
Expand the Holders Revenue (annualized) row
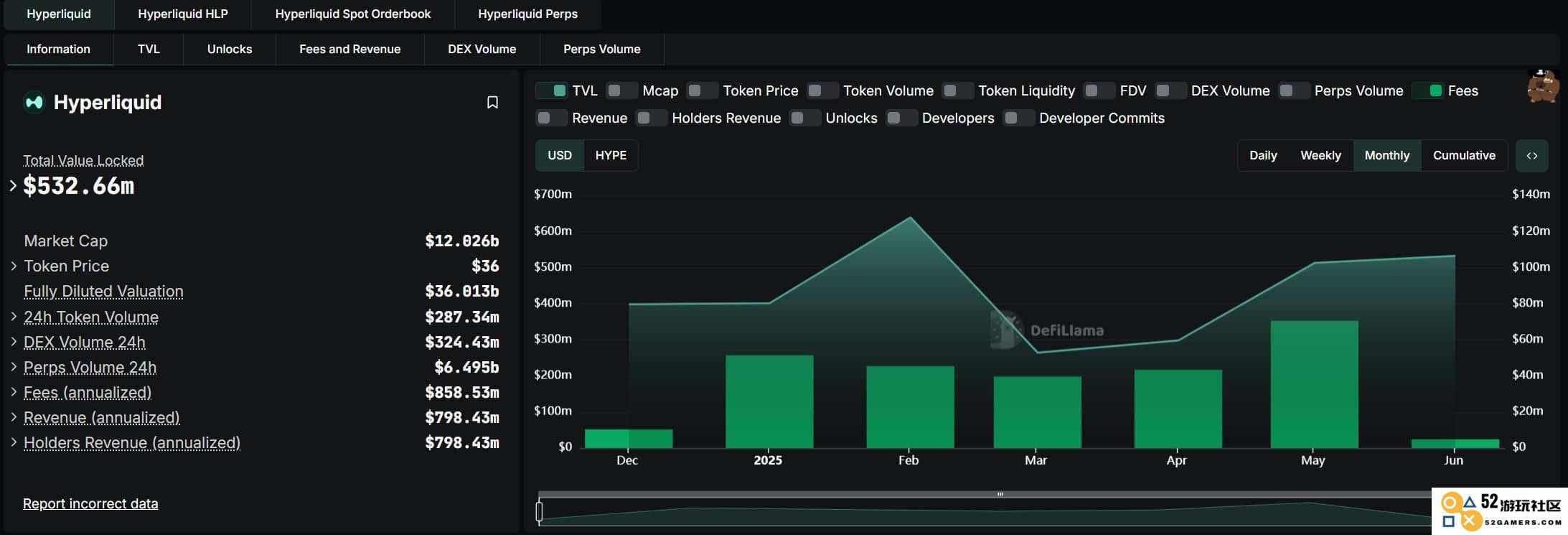[14, 442]
